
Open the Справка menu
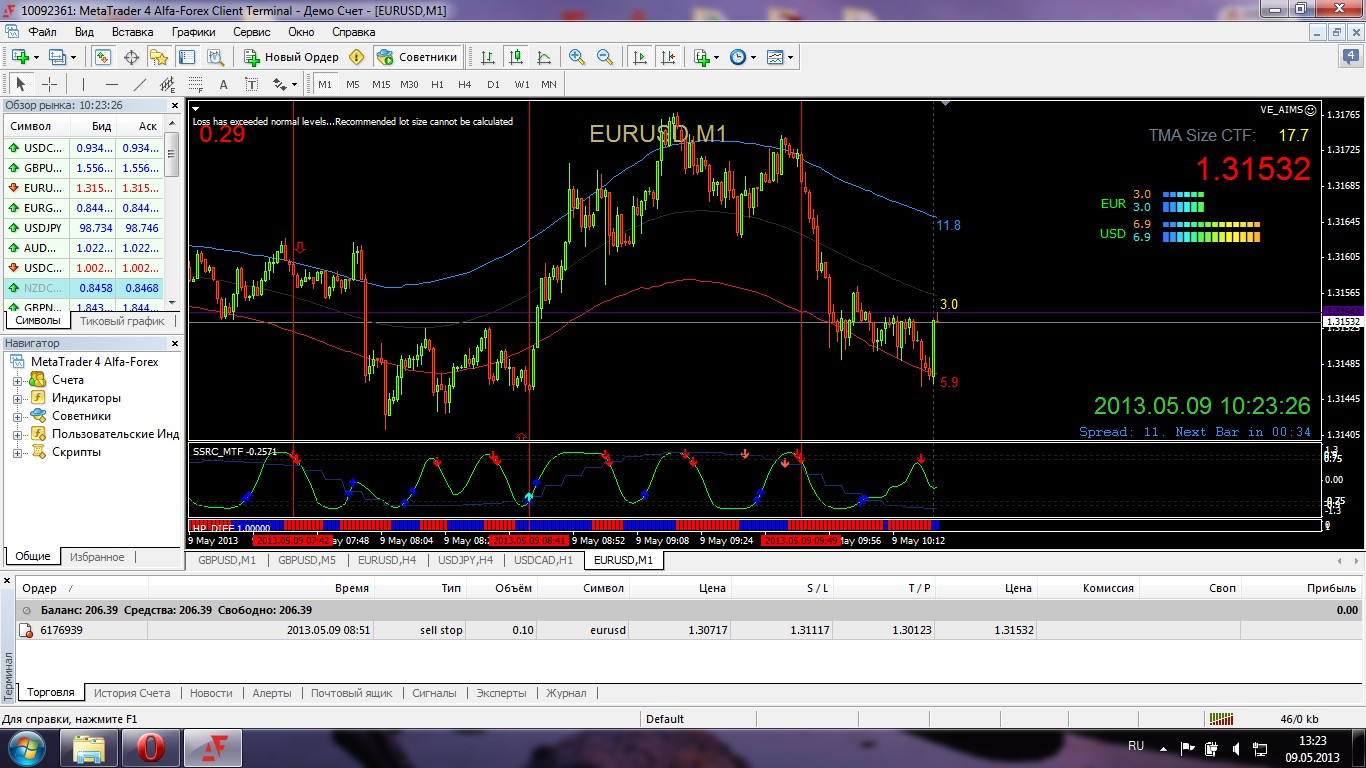pos(353,31)
